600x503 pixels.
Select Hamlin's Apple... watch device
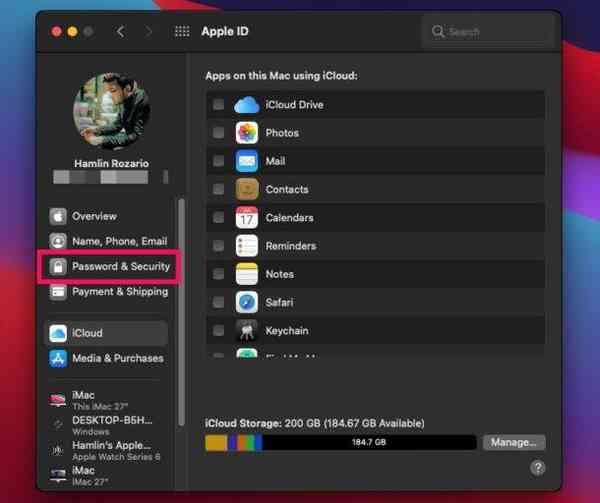107,451
